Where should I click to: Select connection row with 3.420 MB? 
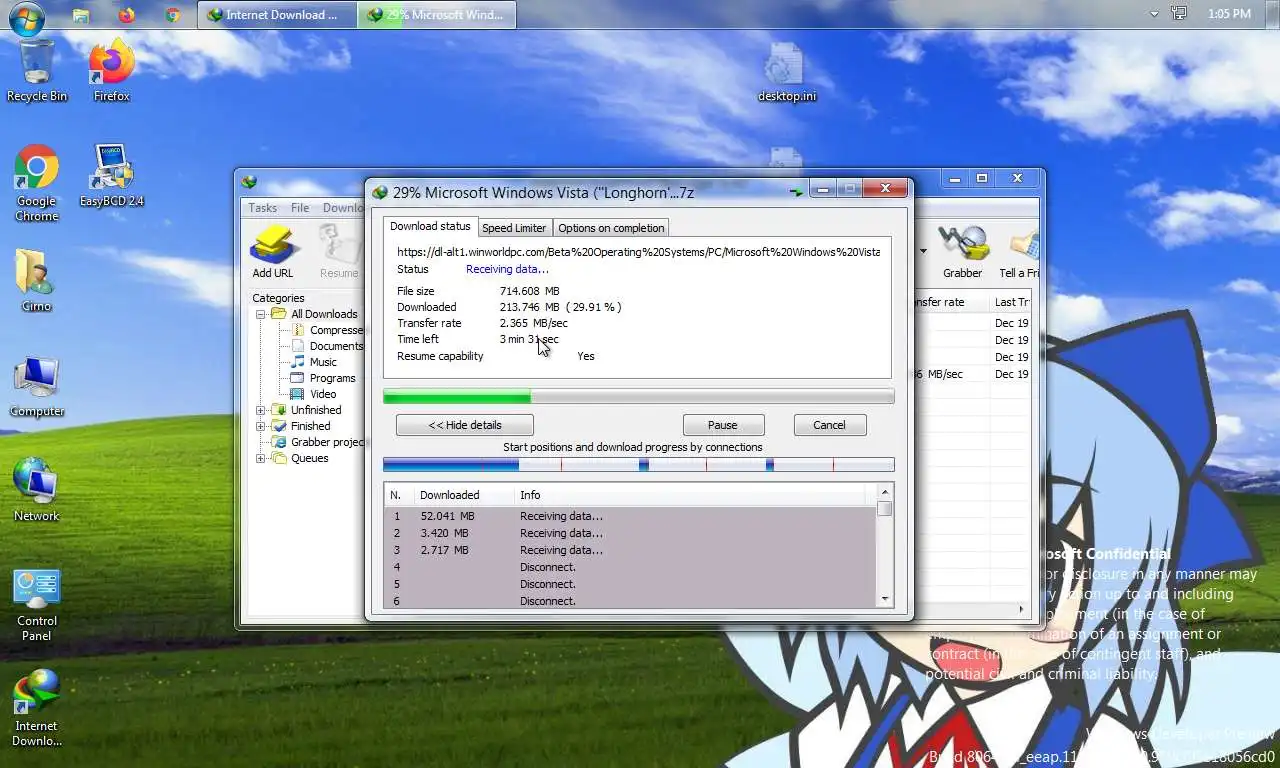click(630, 533)
